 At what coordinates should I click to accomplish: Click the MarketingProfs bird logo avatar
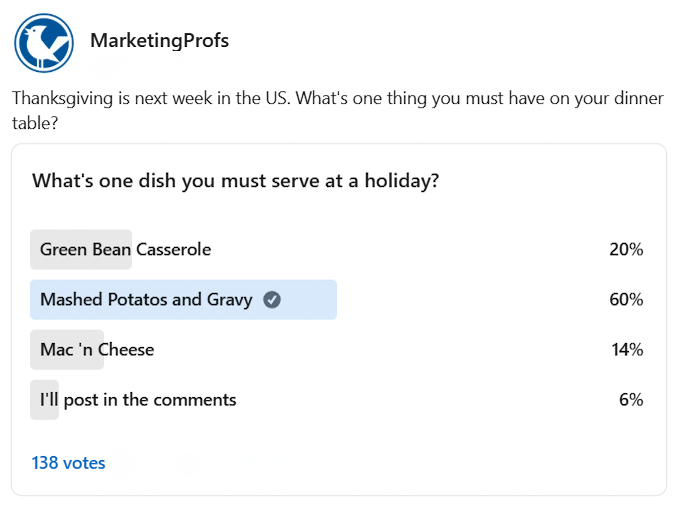coord(43,43)
